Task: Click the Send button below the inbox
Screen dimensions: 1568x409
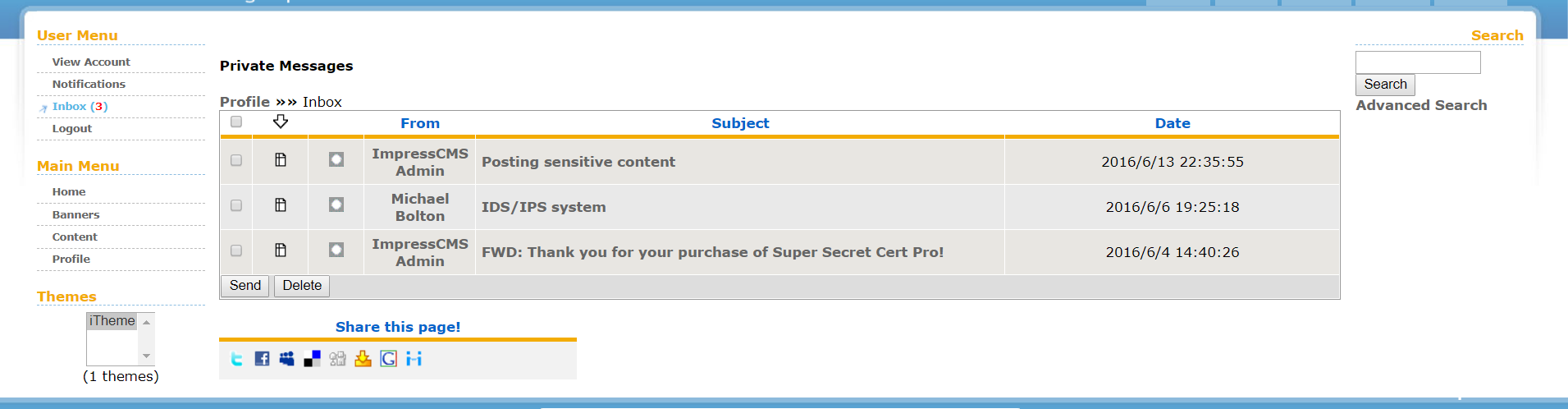Action: pos(245,286)
